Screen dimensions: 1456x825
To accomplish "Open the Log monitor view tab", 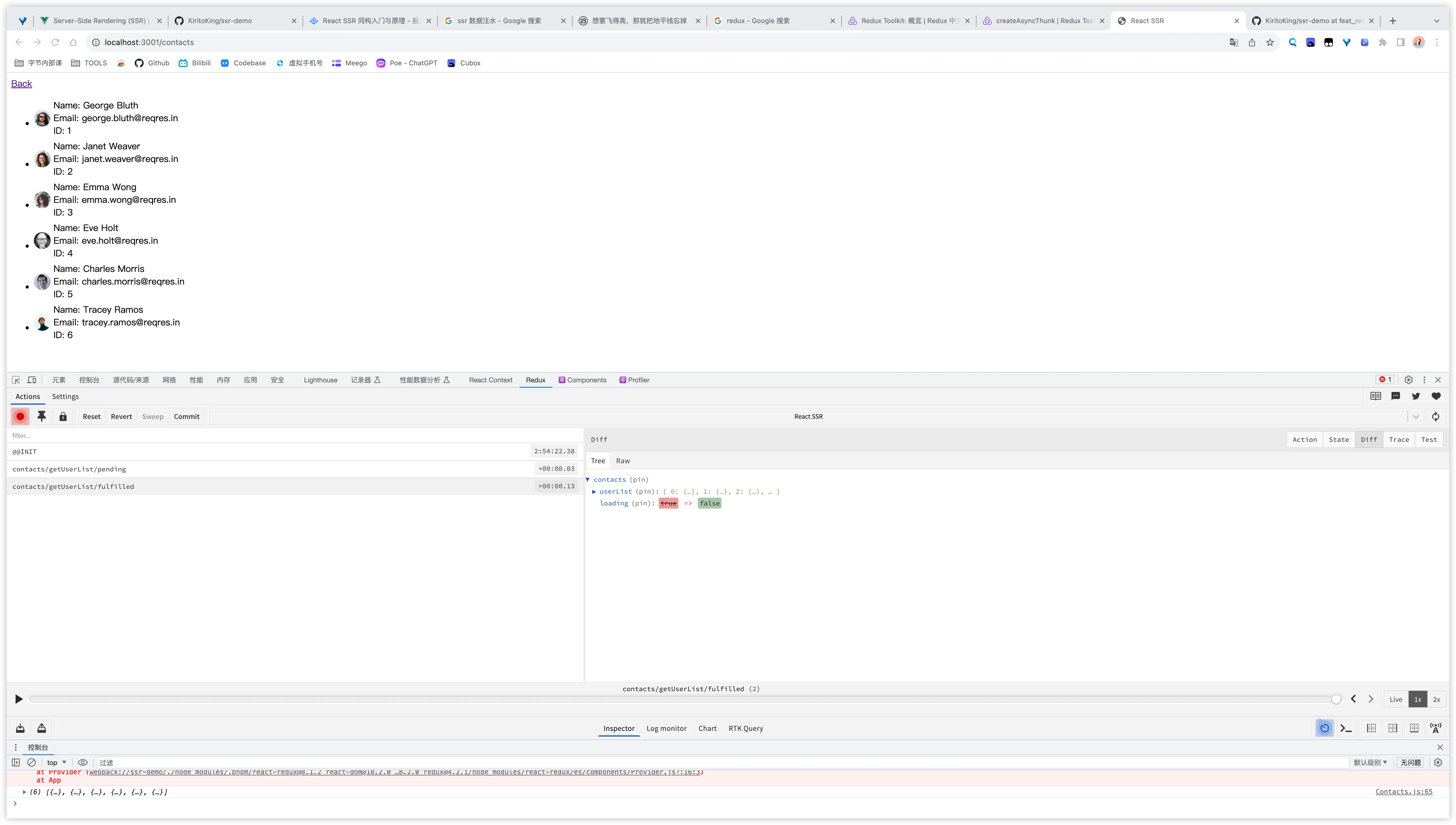I will [x=666, y=729].
